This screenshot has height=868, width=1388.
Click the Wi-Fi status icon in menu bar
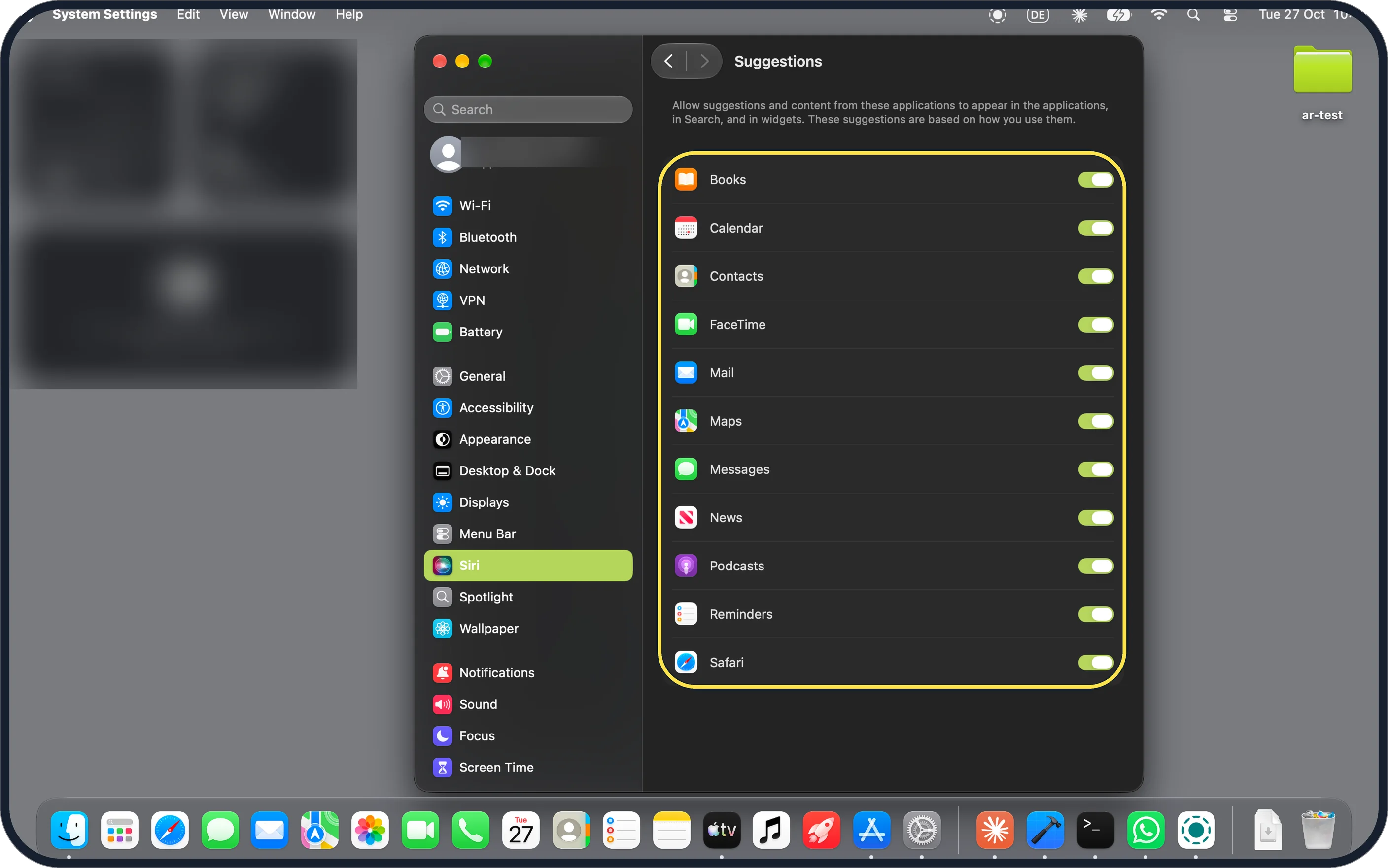click(1159, 15)
